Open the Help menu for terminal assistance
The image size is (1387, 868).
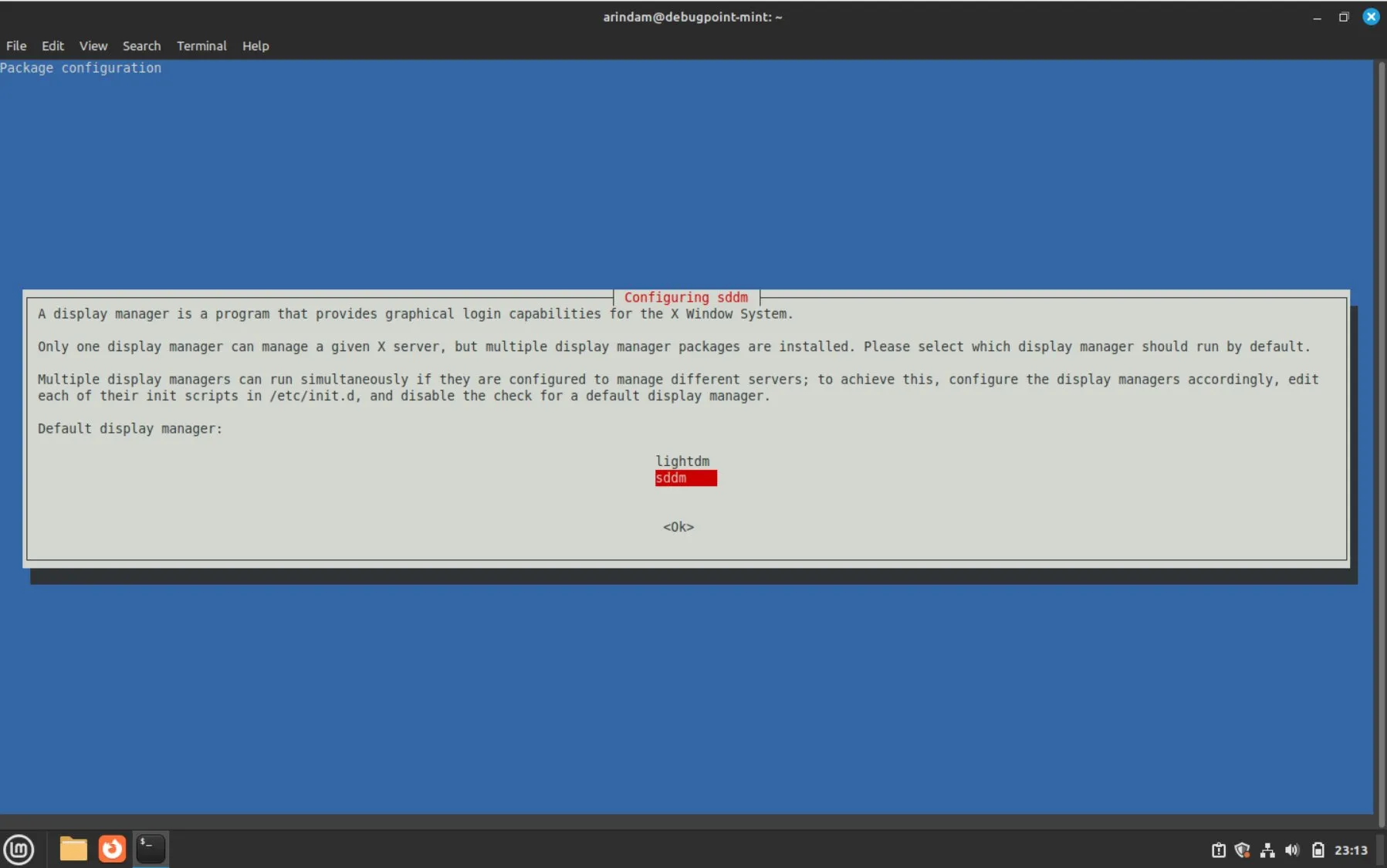coord(255,46)
